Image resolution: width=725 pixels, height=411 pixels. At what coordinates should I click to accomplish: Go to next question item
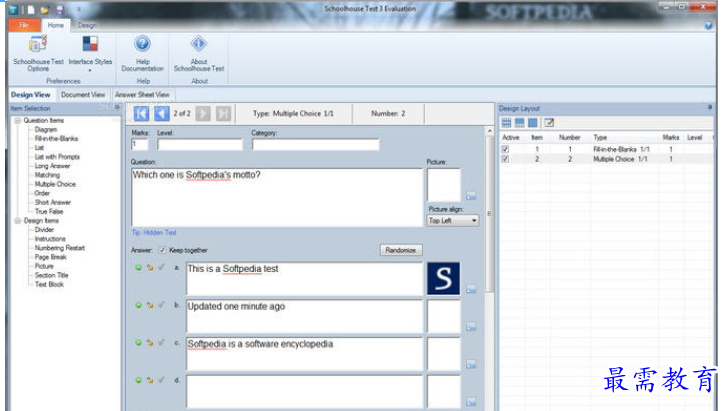coord(203,113)
